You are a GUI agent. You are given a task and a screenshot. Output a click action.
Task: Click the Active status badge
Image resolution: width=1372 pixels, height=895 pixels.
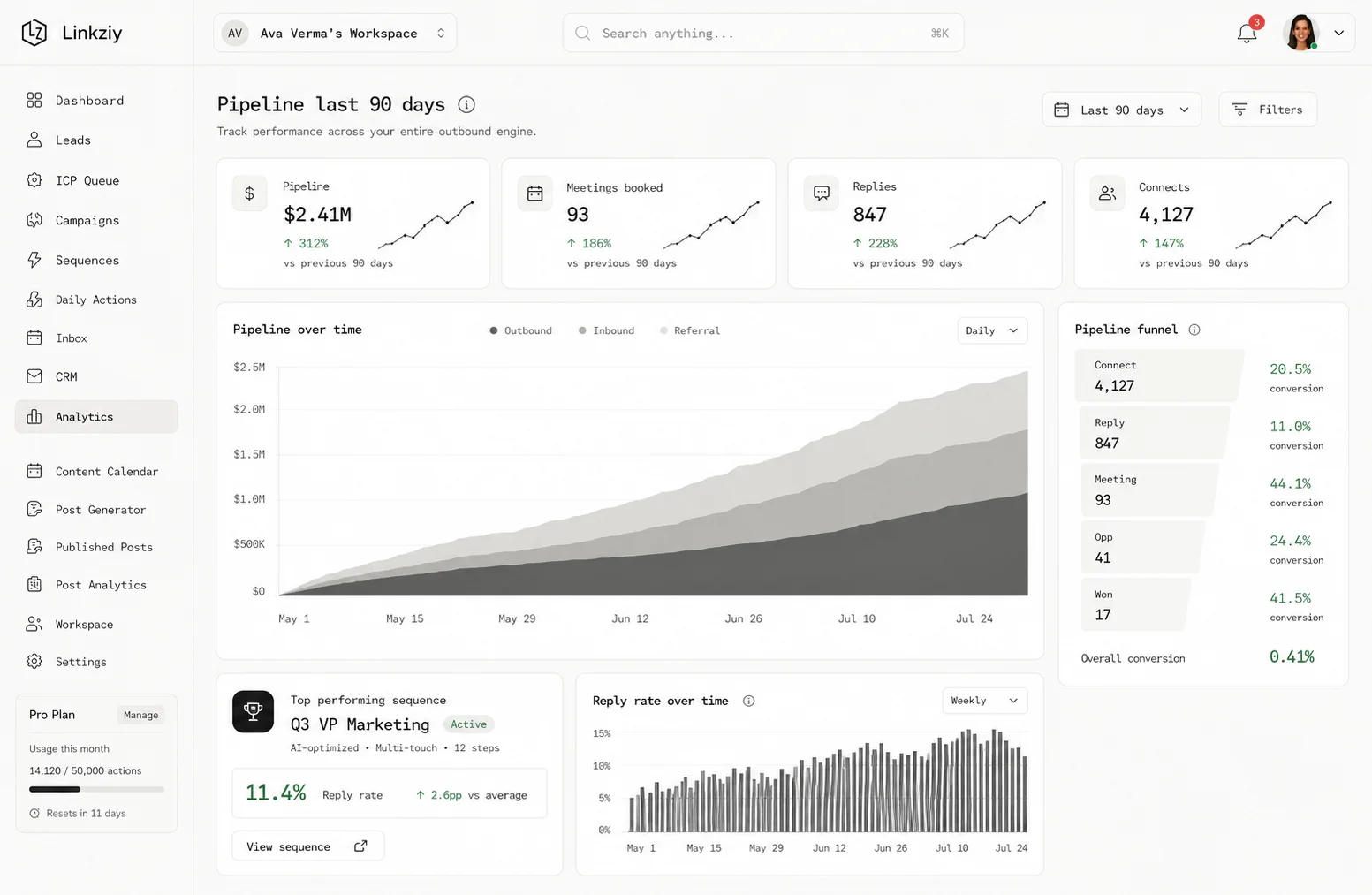point(468,724)
